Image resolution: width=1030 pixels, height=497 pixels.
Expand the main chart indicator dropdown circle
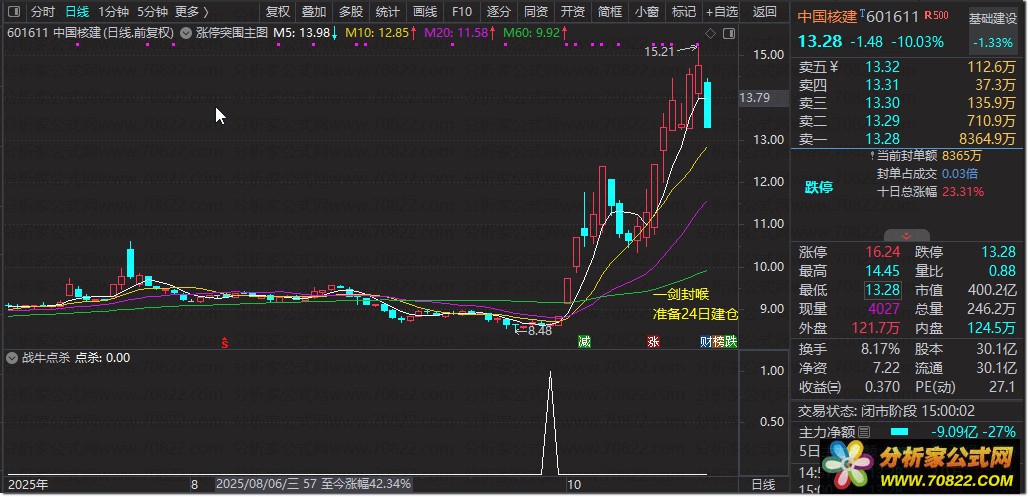pyautogui.click(x=186, y=33)
